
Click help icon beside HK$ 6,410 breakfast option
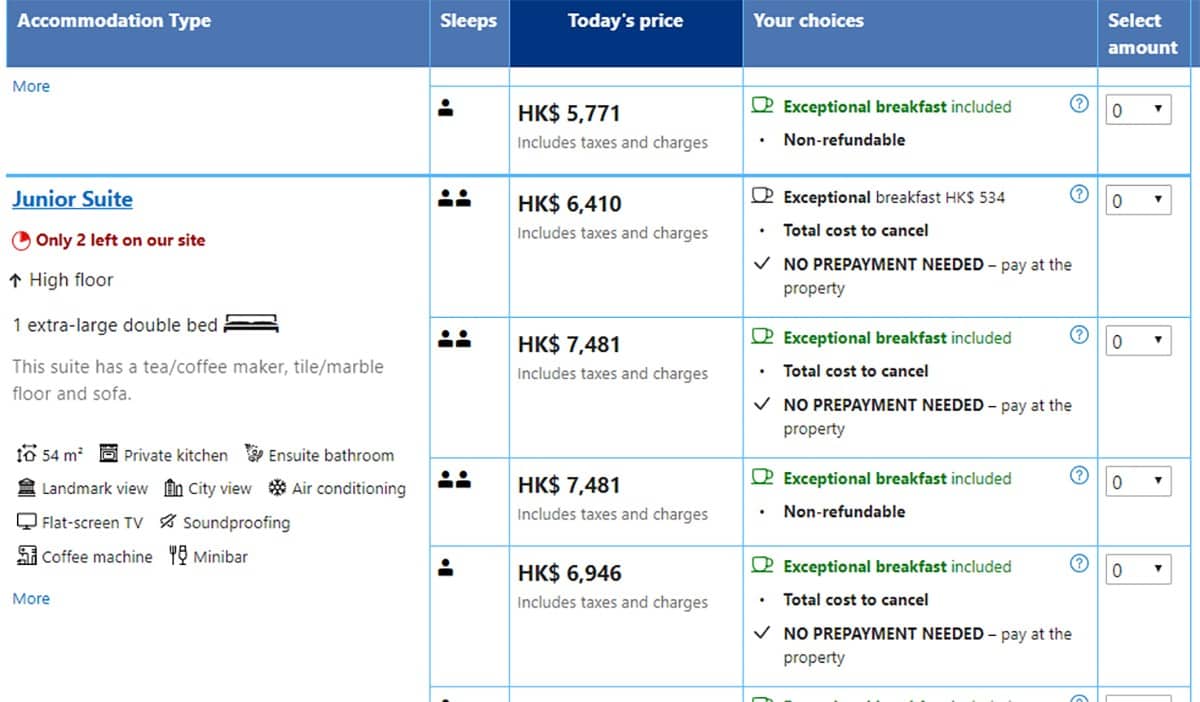[1078, 194]
